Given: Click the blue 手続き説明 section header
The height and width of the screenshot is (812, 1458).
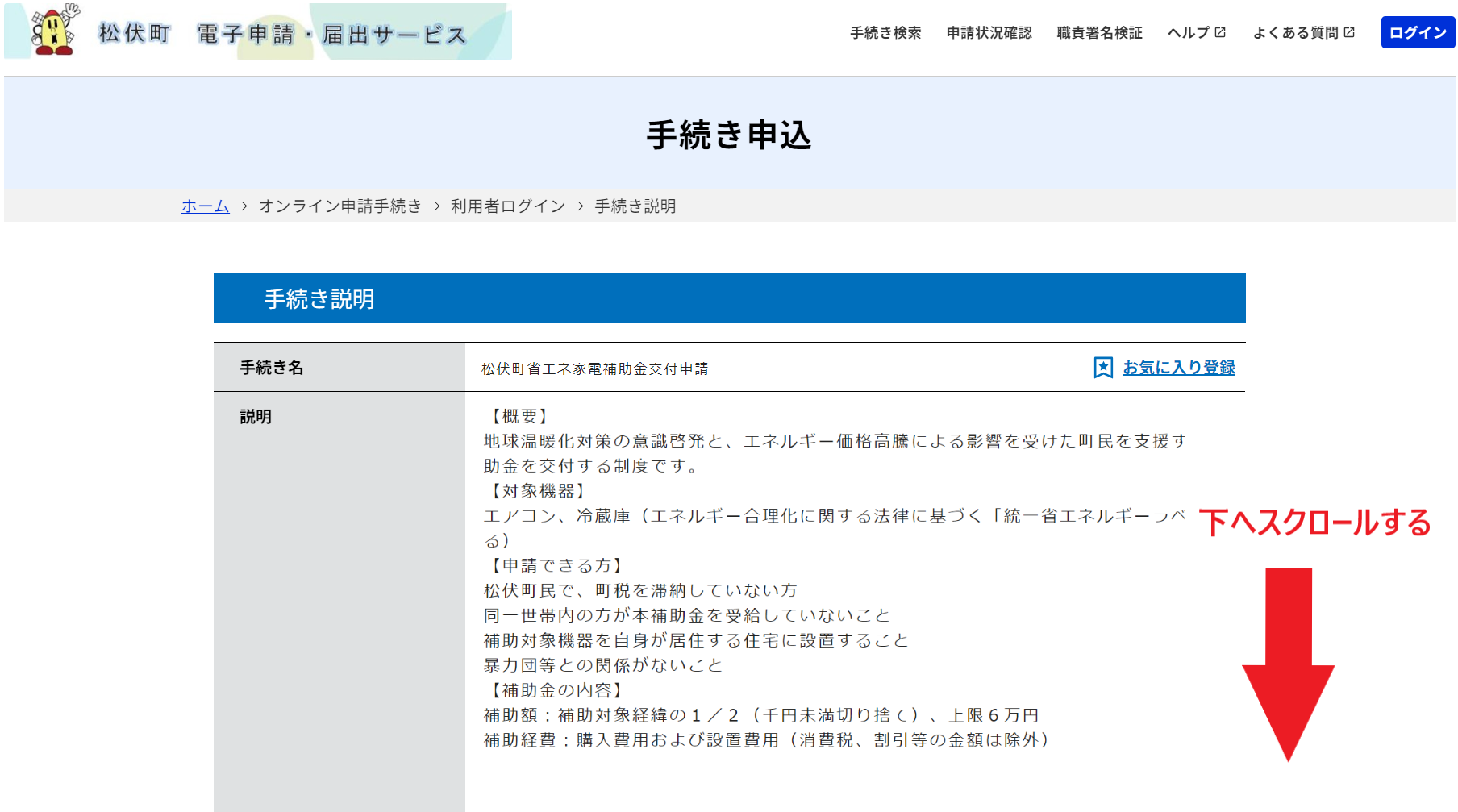Looking at the screenshot, I should tap(729, 298).
